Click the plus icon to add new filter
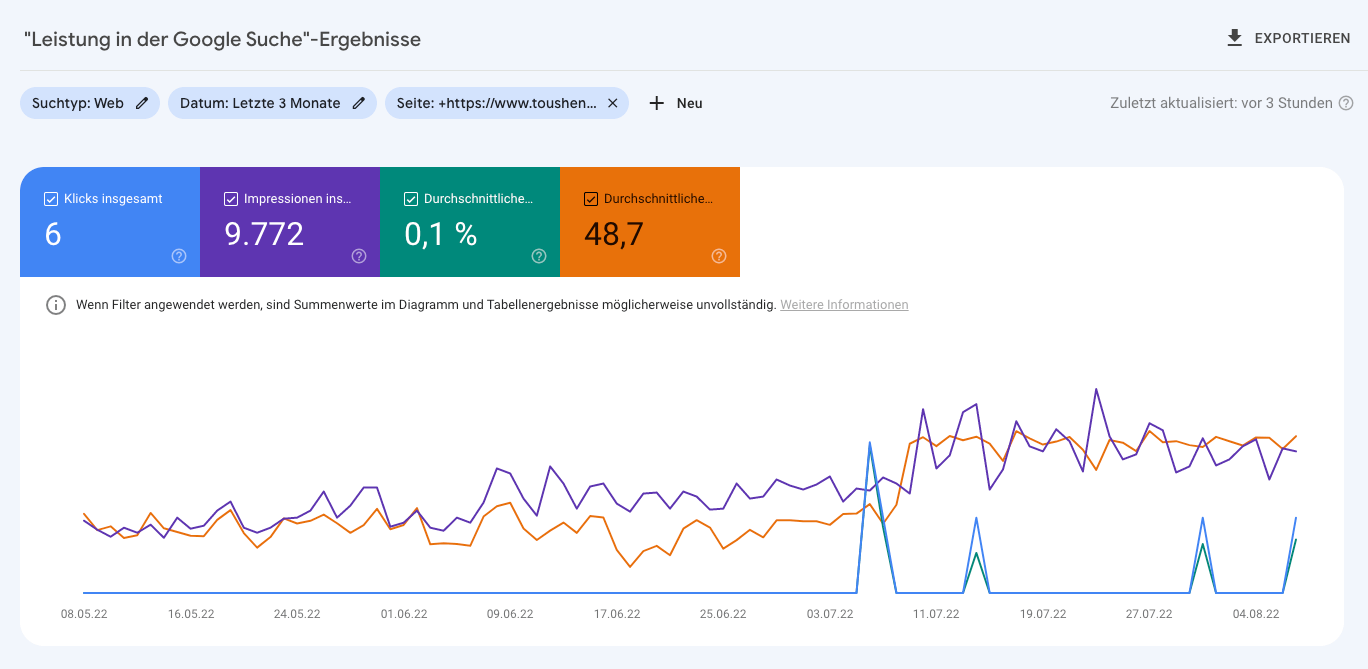This screenshot has width=1368, height=669. [657, 103]
